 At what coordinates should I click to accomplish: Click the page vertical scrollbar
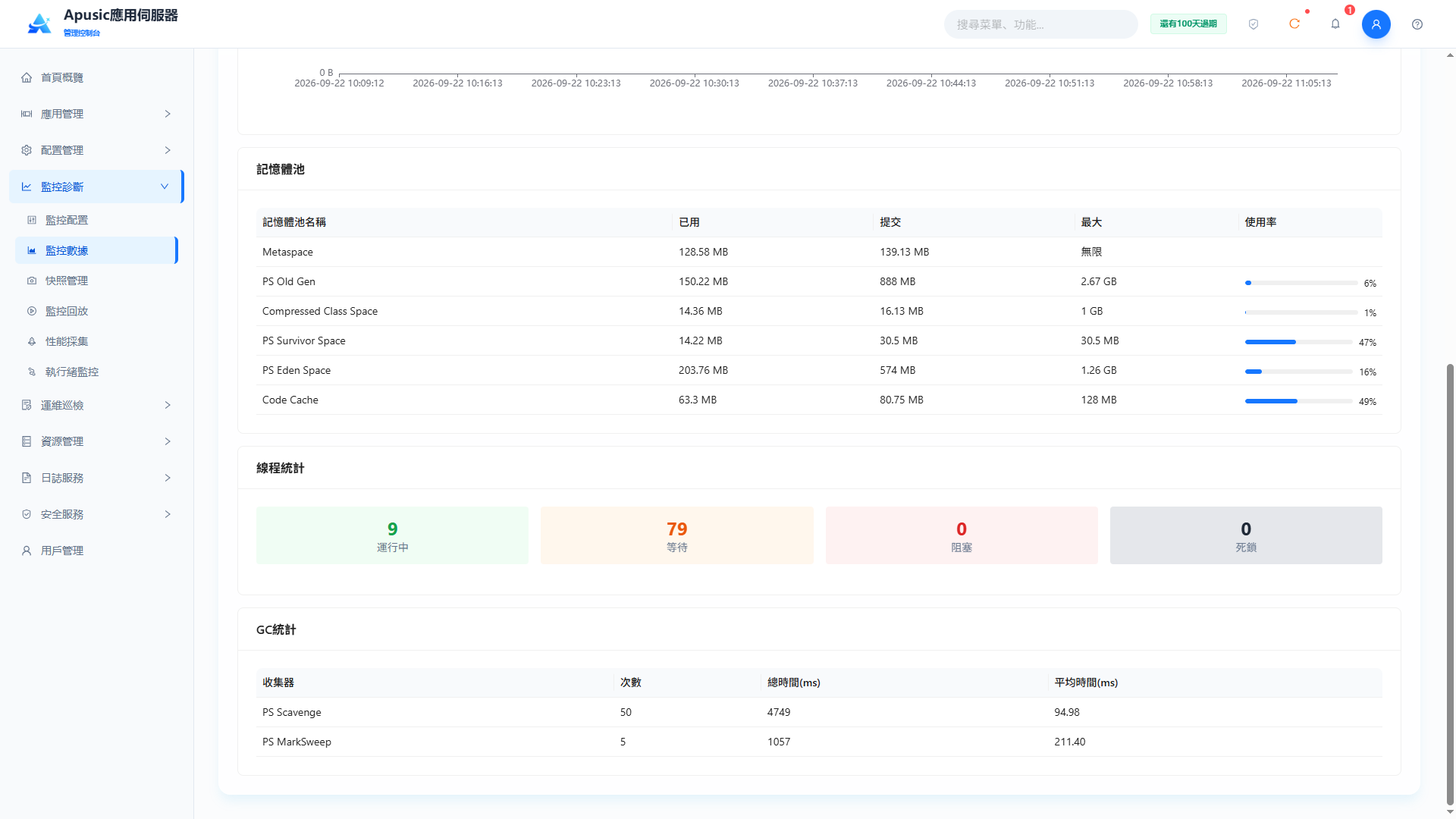[x=1450, y=584]
